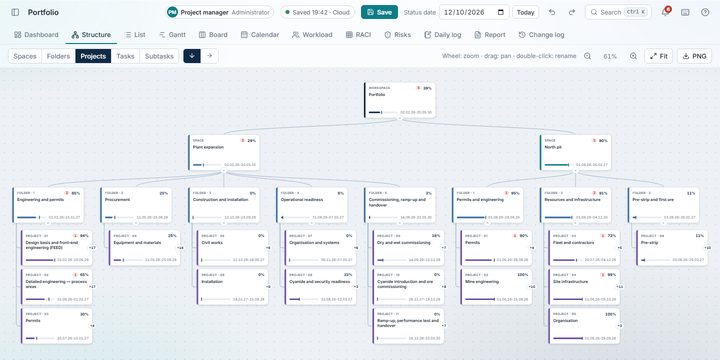This screenshot has height=360, width=720.
Task: Open the Board tab
Action: coord(213,35)
